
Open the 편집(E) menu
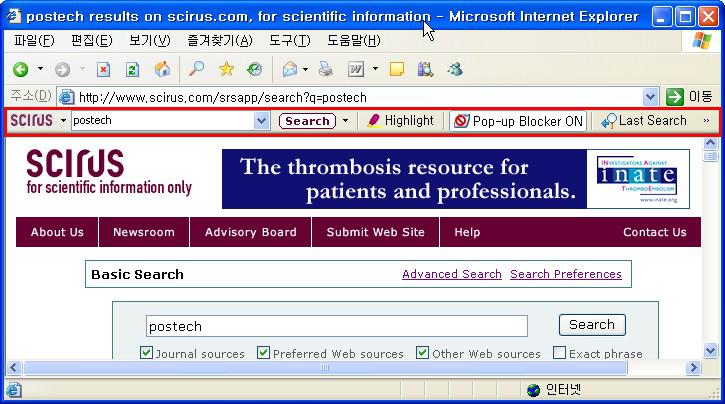point(92,41)
